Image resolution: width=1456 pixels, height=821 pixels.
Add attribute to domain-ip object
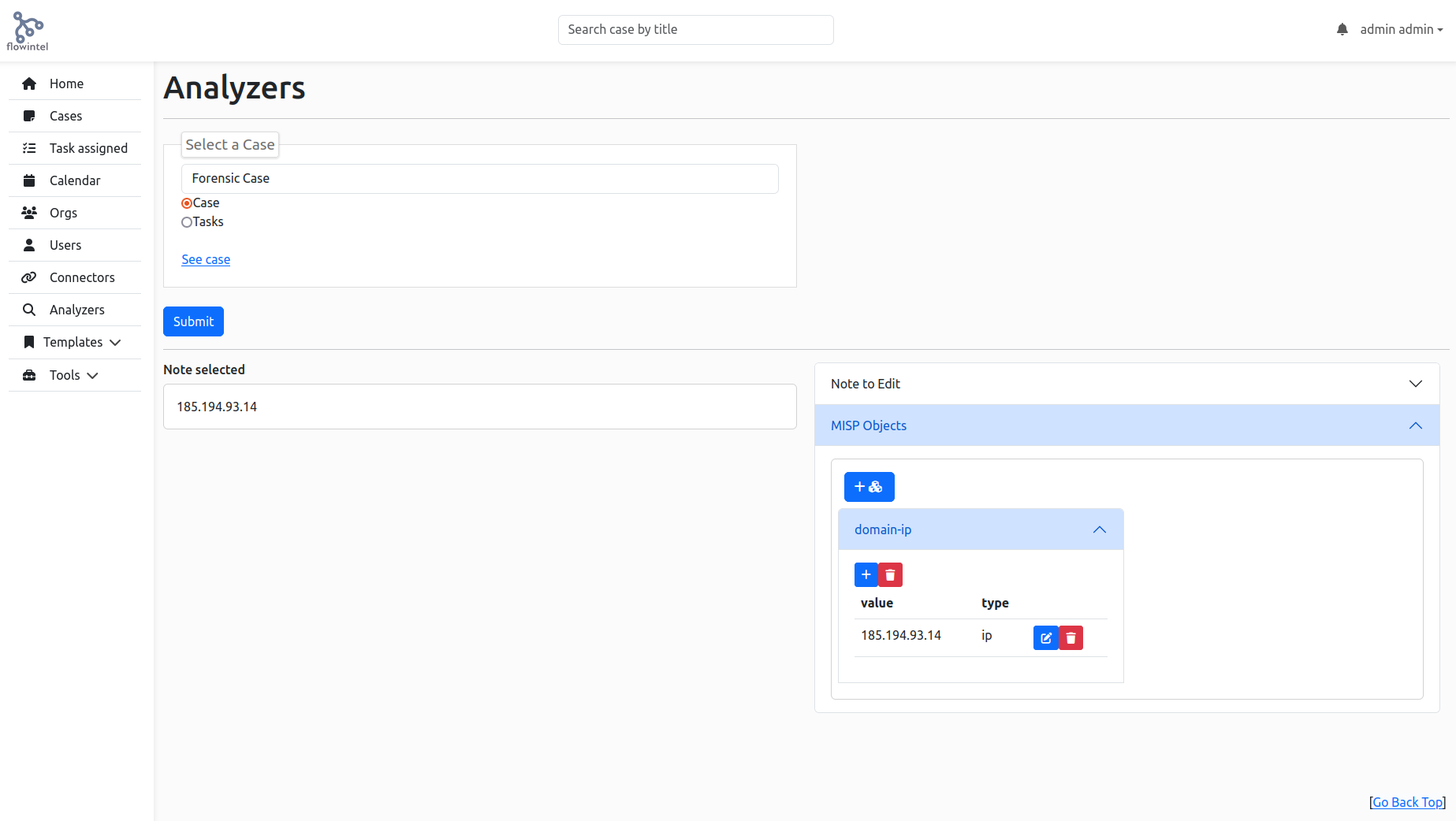click(x=866, y=574)
